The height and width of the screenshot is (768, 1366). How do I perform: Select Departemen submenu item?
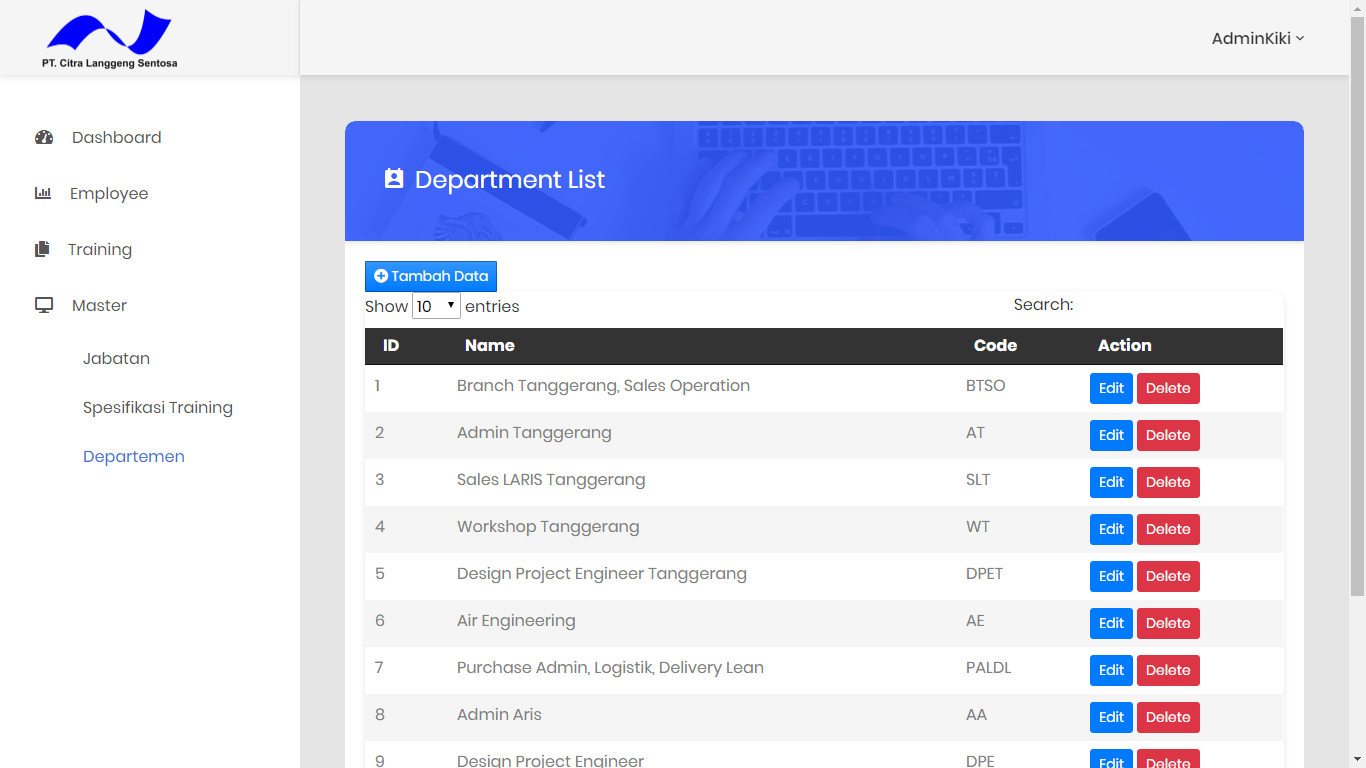point(134,457)
